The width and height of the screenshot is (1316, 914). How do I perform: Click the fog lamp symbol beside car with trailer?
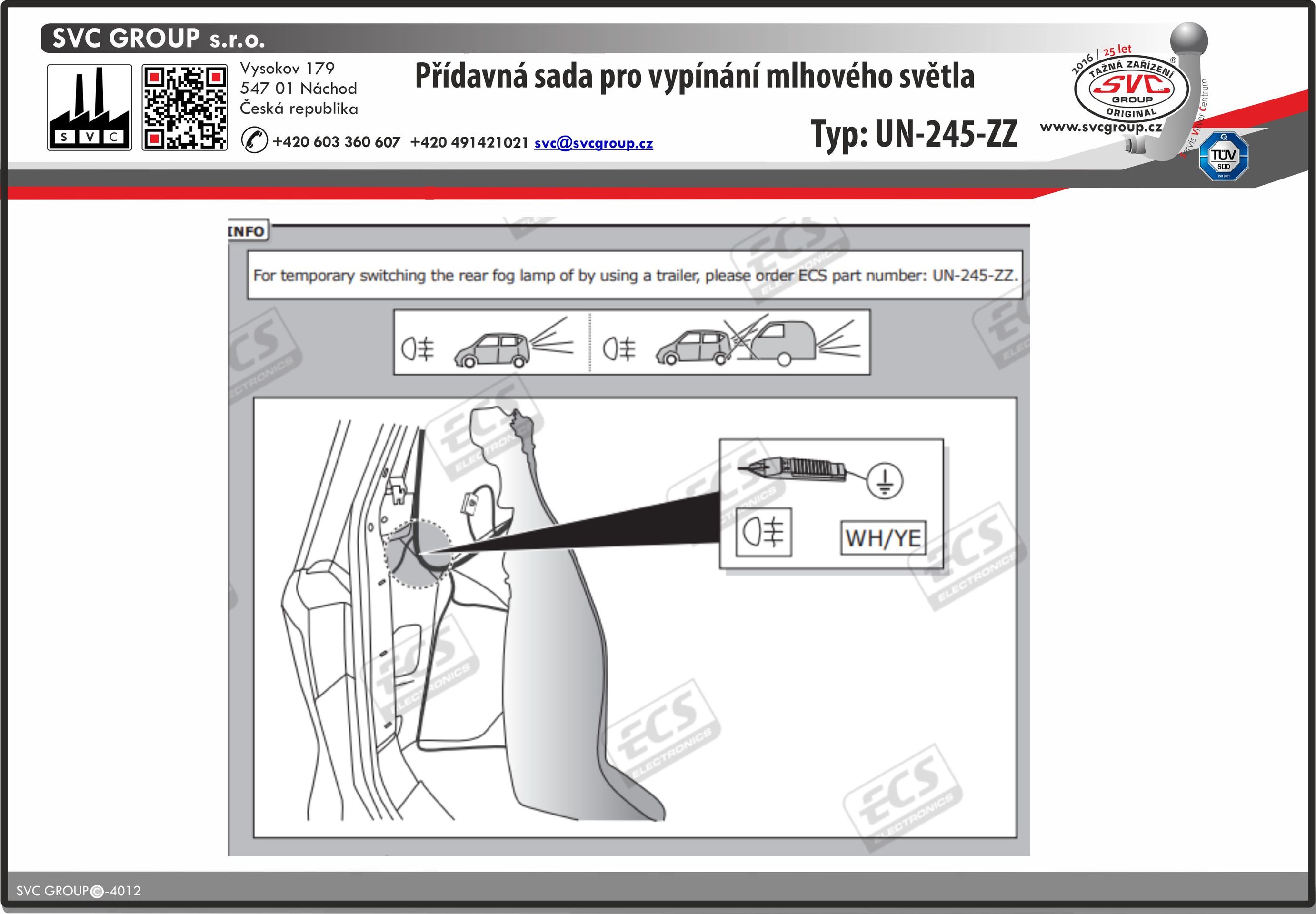[x=619, y=348]
